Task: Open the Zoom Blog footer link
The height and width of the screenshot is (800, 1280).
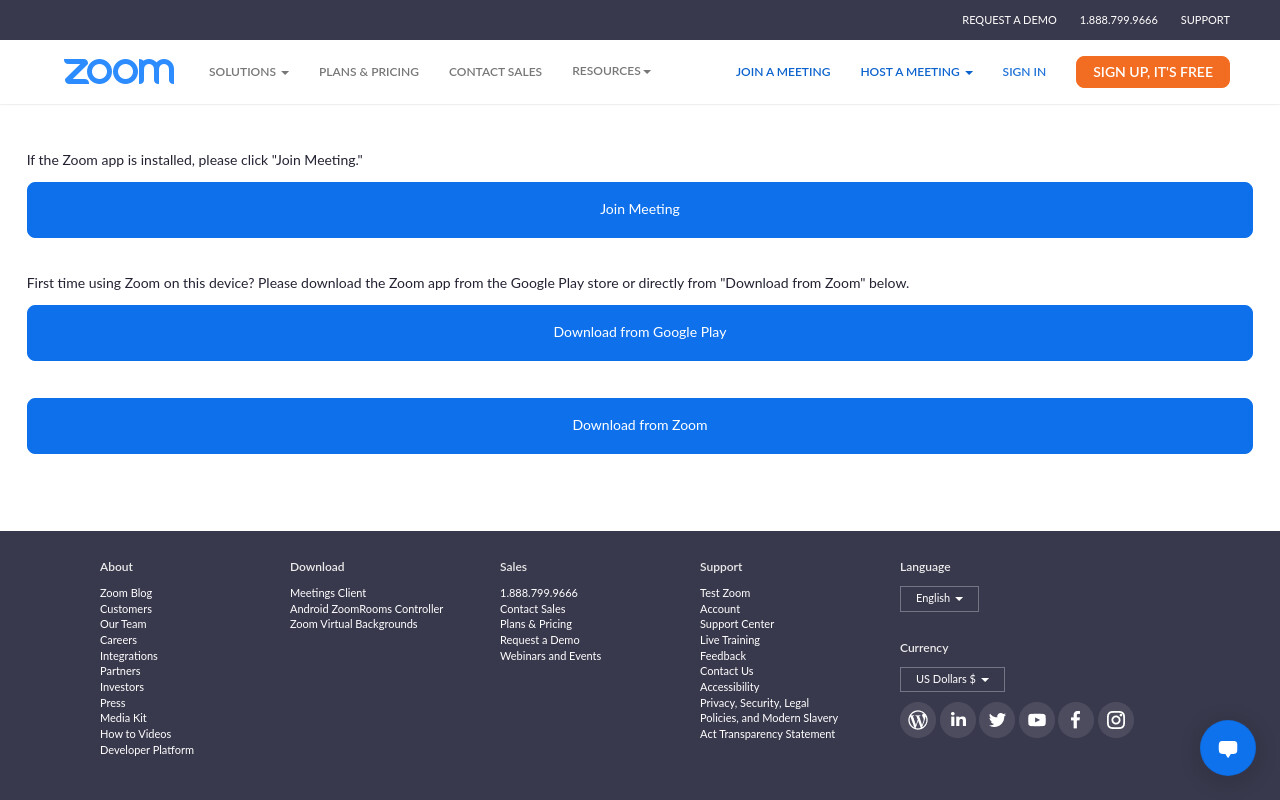Action: point(126,593)
